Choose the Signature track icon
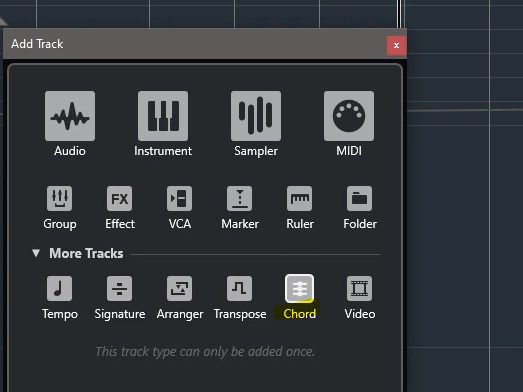The image size is (523, 392). tap(119, 289)
